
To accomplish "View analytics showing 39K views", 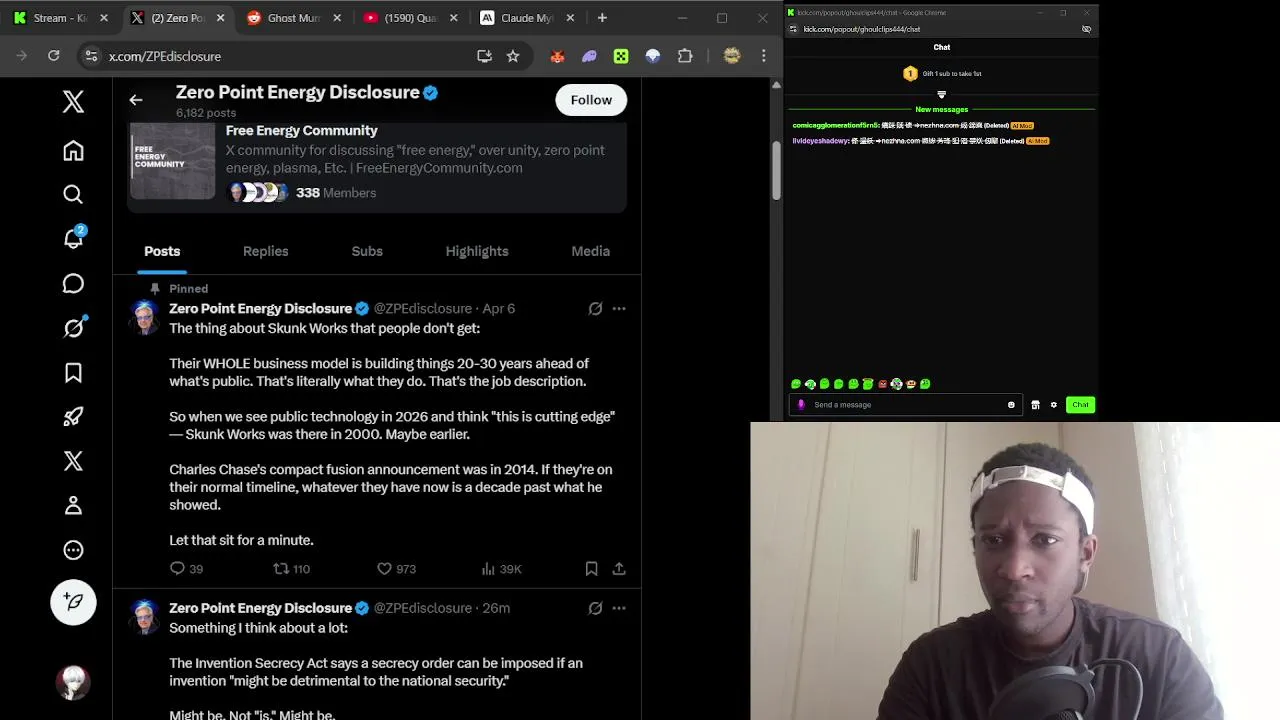I will (501, 569).
